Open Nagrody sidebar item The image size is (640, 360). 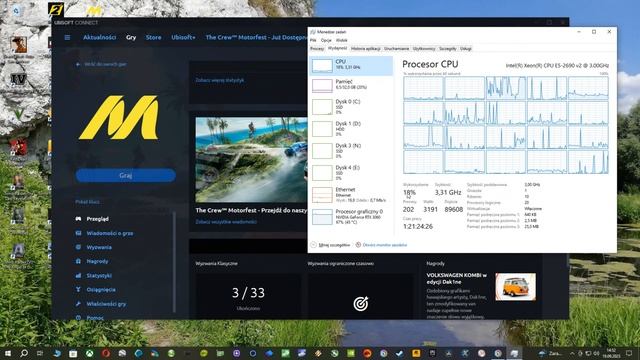(92, 261)
